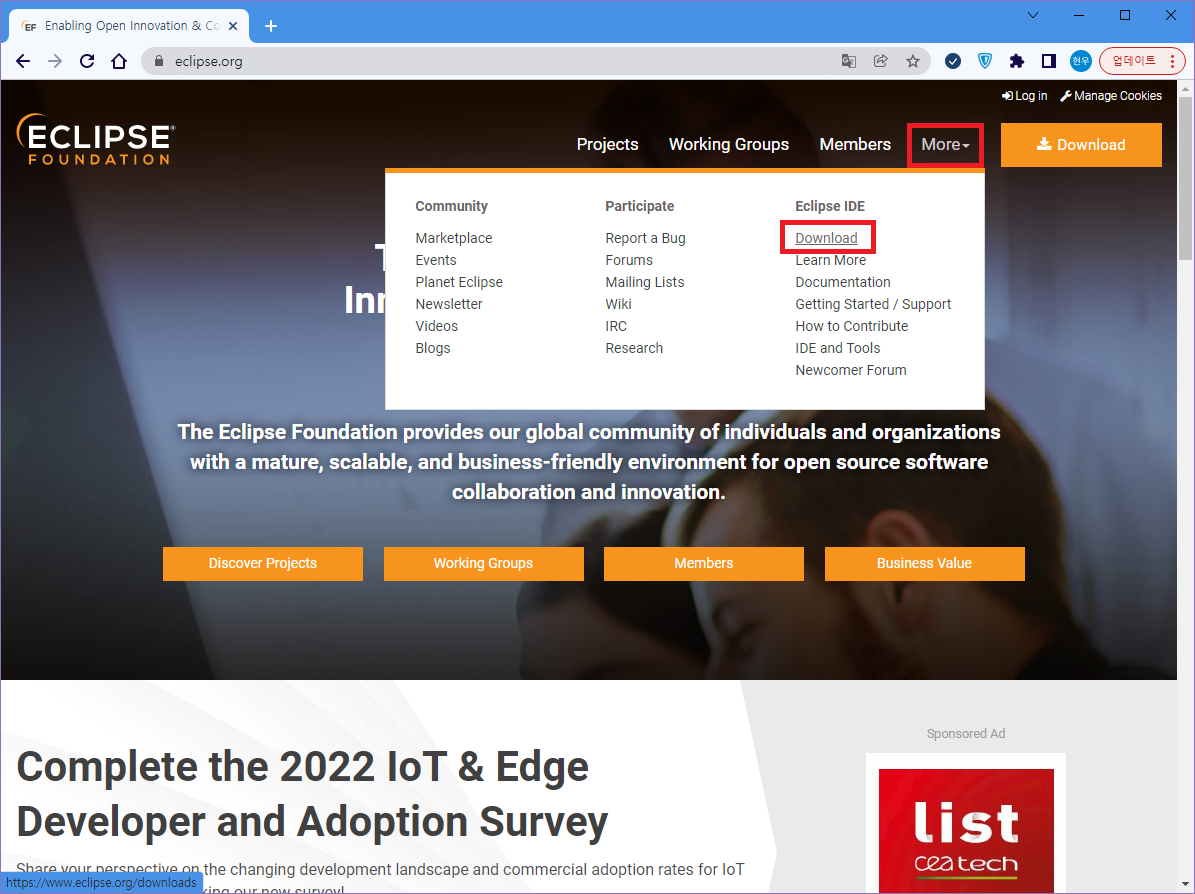Click the padlock site info icon
This screenshot has width=1195, height=894.
(x=159, y=61)
